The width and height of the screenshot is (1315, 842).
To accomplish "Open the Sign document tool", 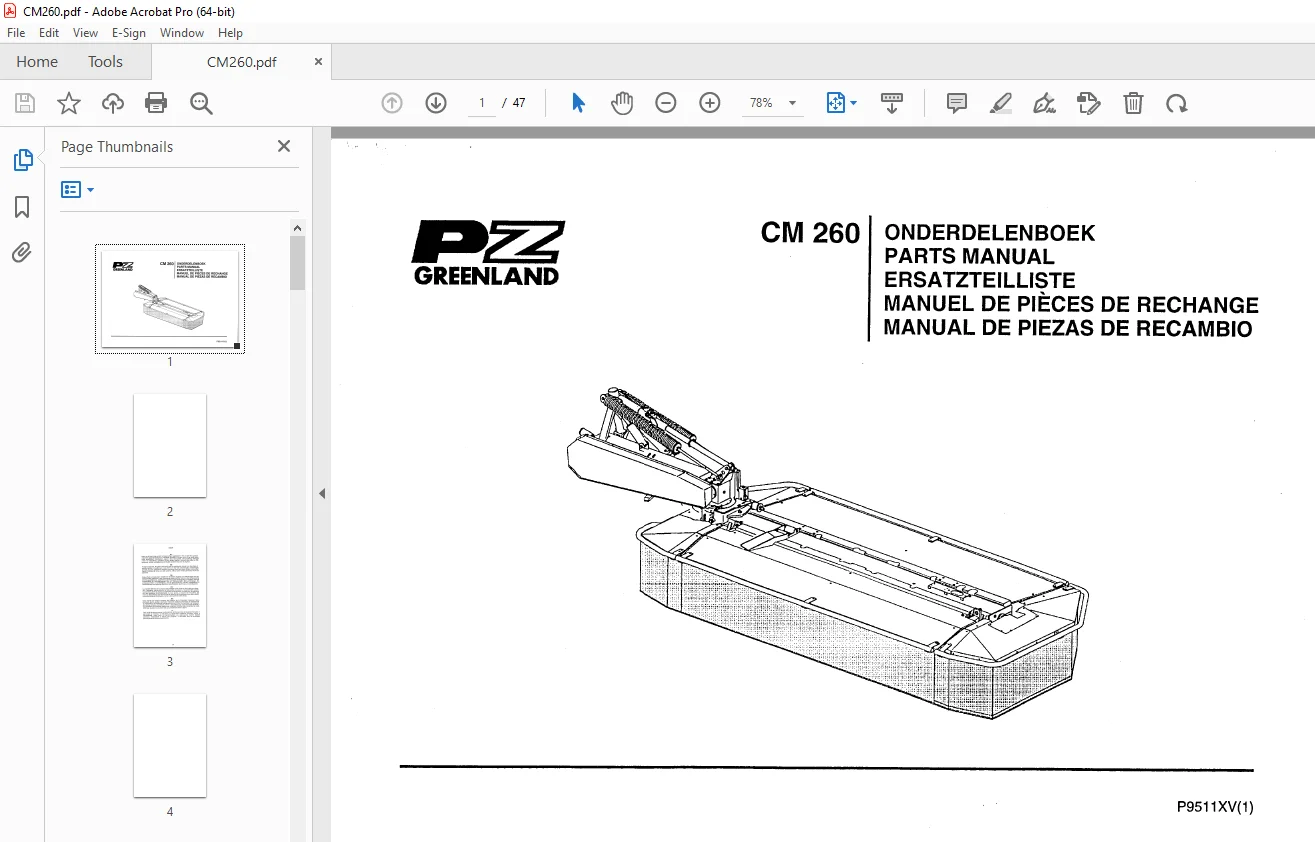I will pyautogui.click(x=1045, y=103).
